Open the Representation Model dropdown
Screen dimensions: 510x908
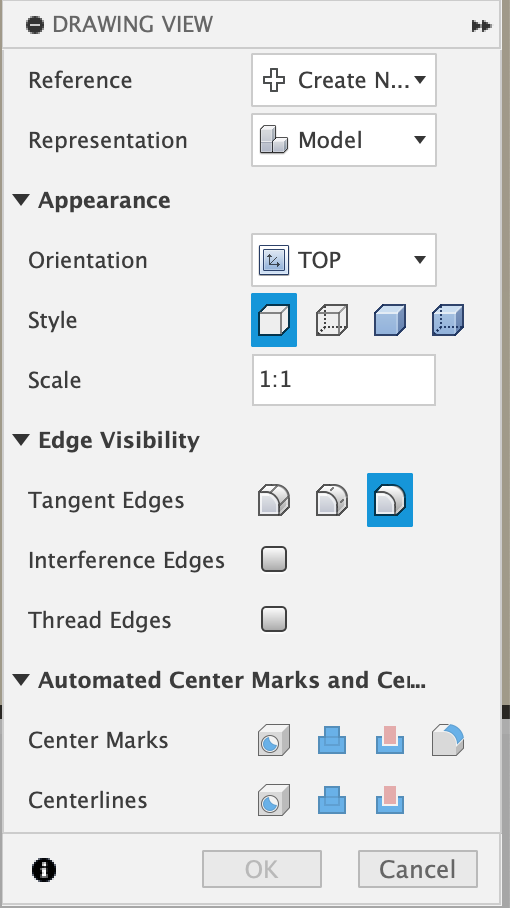(x=344, y=140)
